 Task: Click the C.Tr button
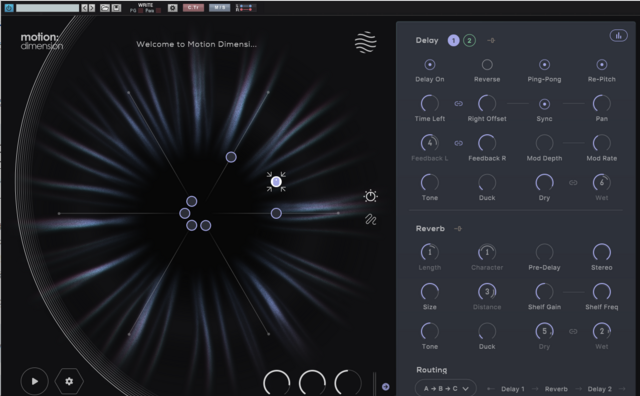[x=193, y=8]
